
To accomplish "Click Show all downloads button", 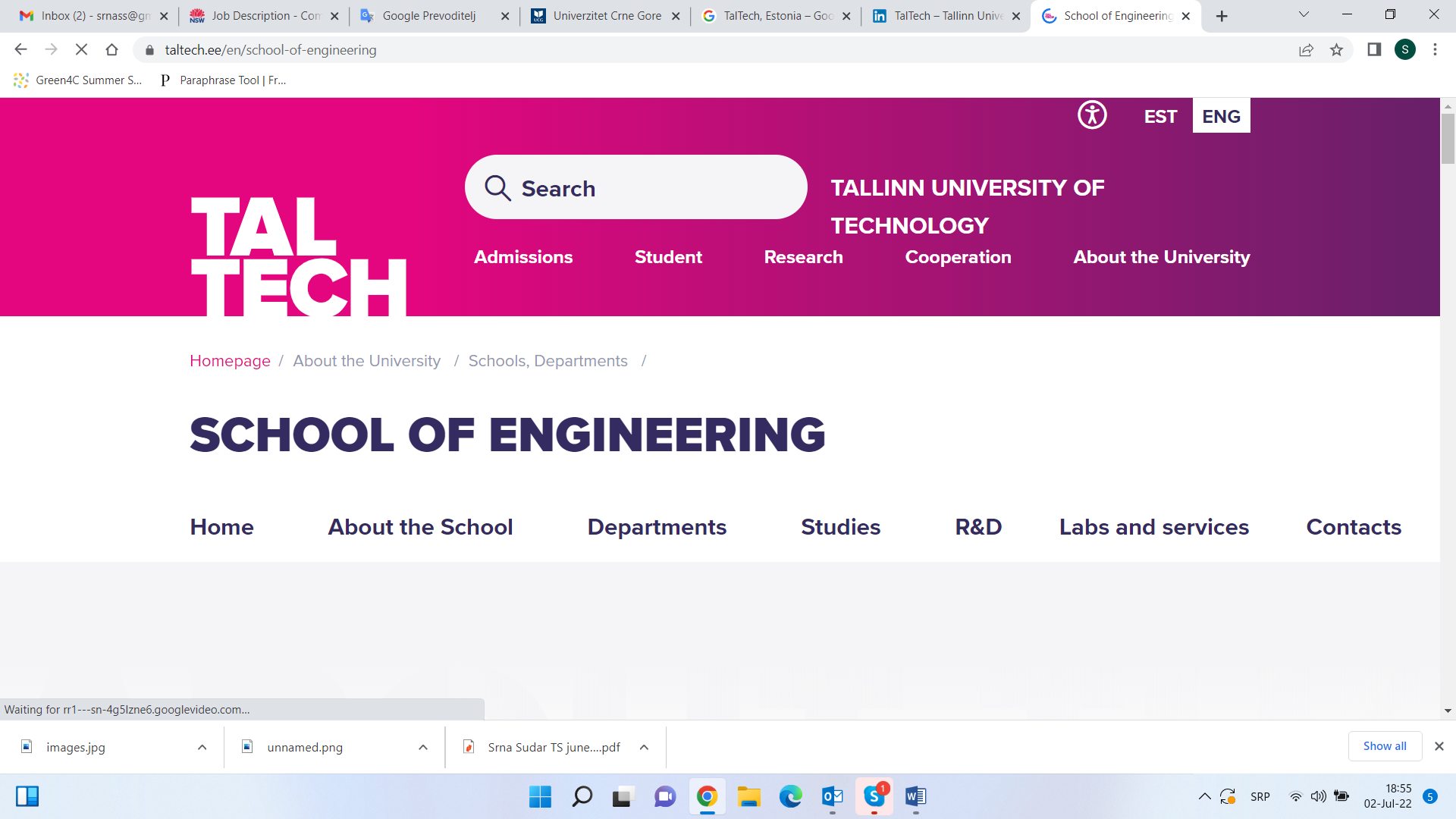I will point(1385,746).
